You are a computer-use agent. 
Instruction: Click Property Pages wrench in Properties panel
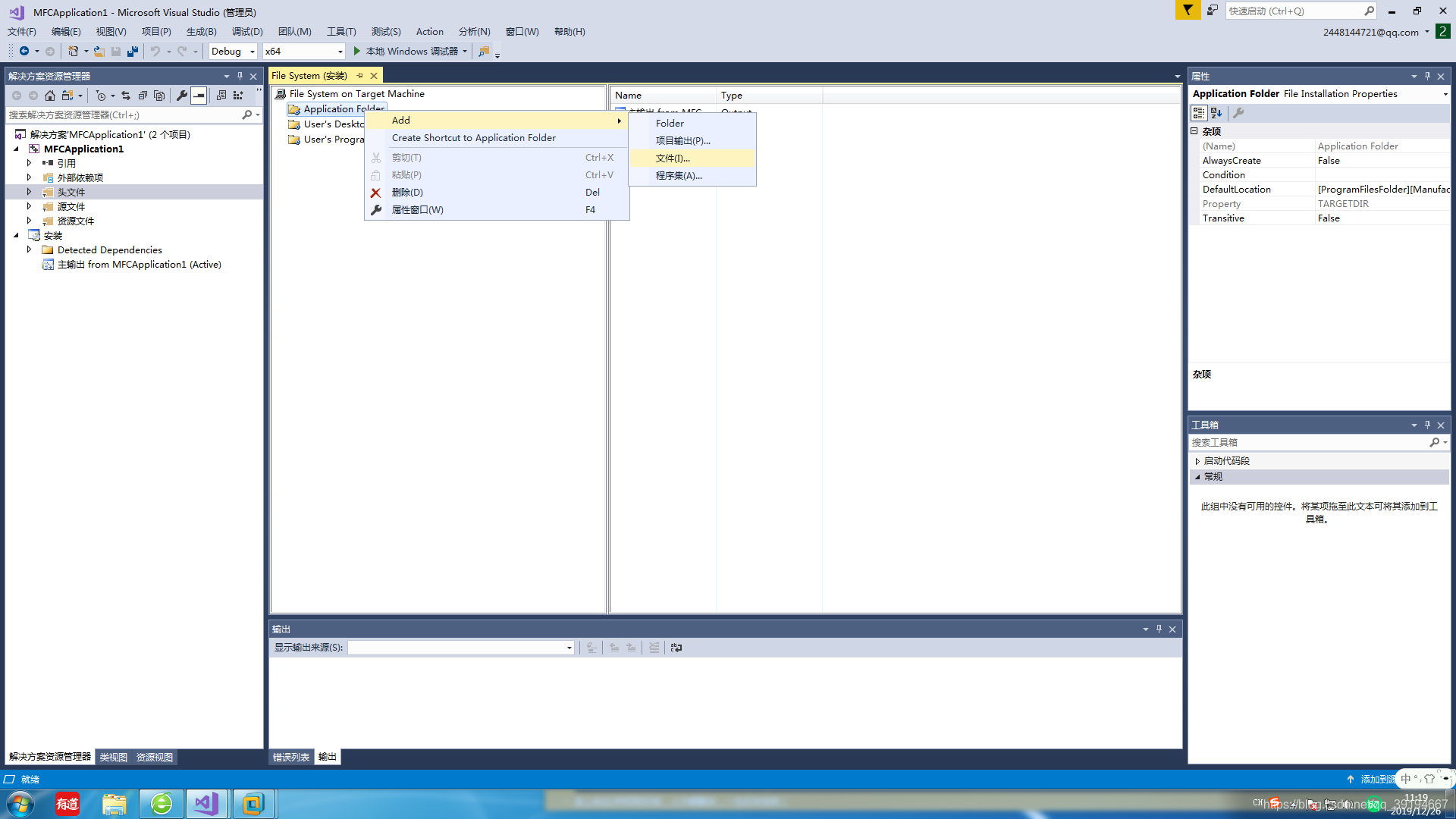pyautogui.click(x=1238, y=113)
